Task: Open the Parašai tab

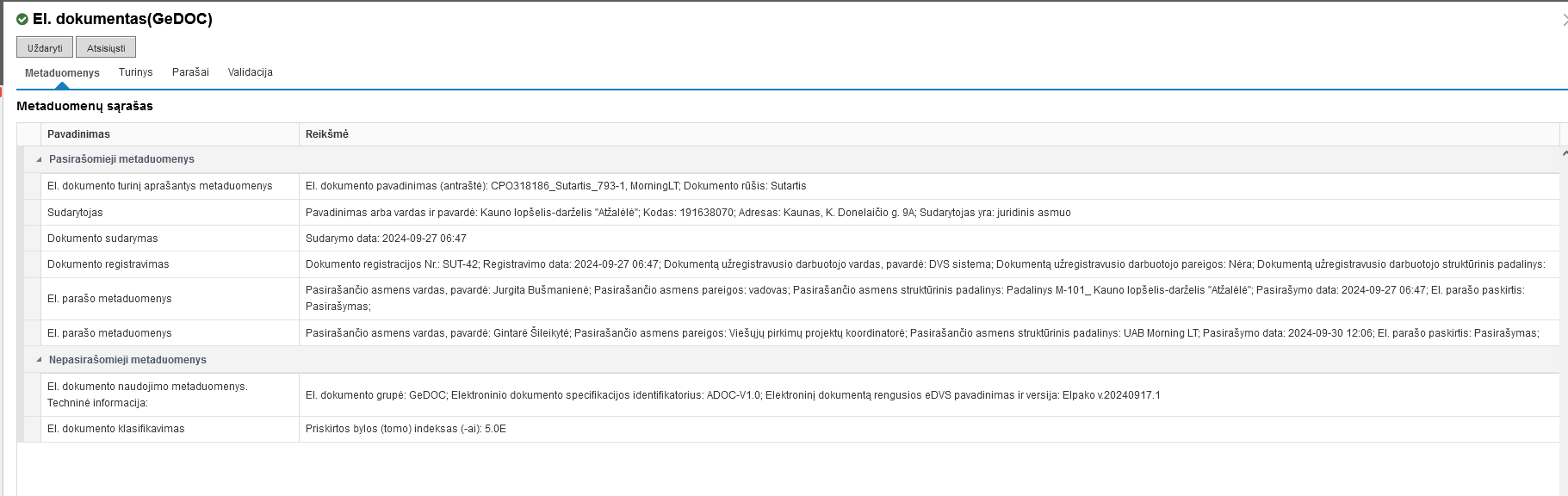Action: tap(190, 72)
